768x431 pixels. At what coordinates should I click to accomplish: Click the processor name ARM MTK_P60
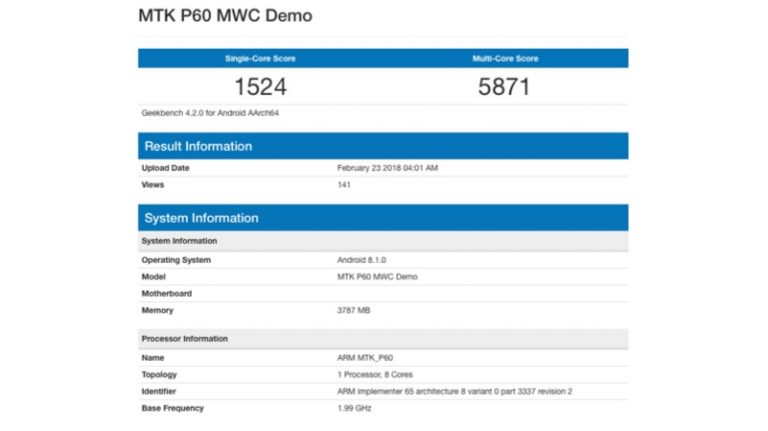(x=366, y=358)
